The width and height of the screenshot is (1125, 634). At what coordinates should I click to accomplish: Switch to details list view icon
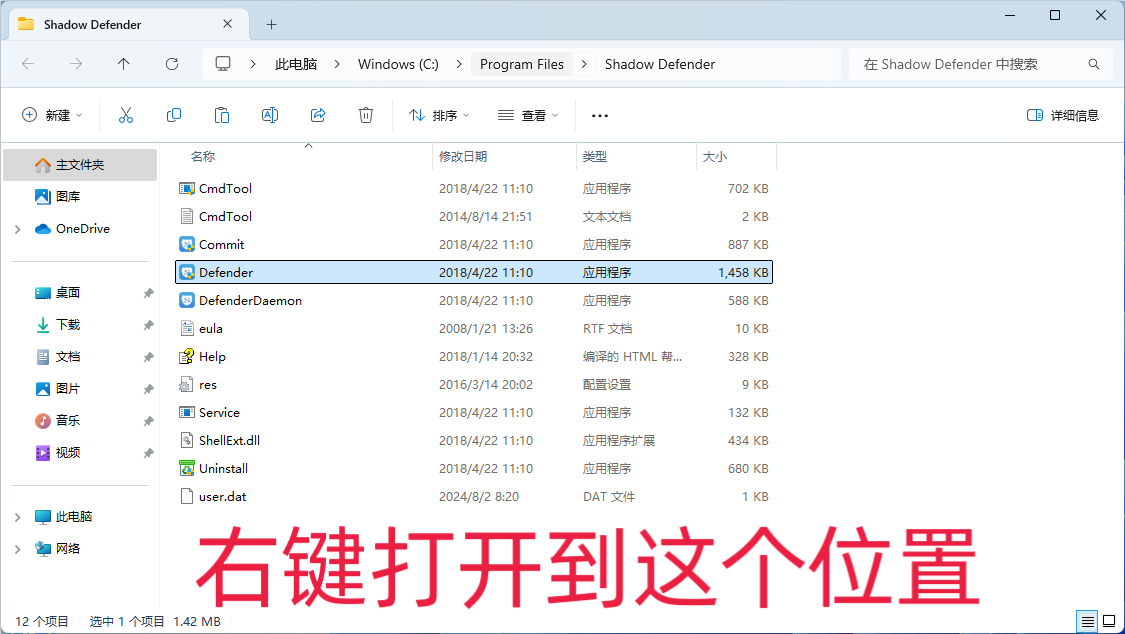1087,621
